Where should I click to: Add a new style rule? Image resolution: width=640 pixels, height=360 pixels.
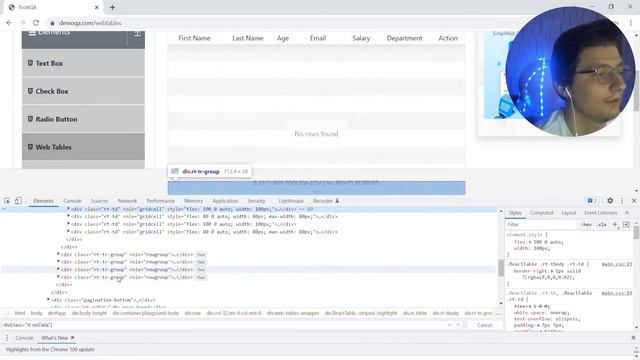[615, 224]
